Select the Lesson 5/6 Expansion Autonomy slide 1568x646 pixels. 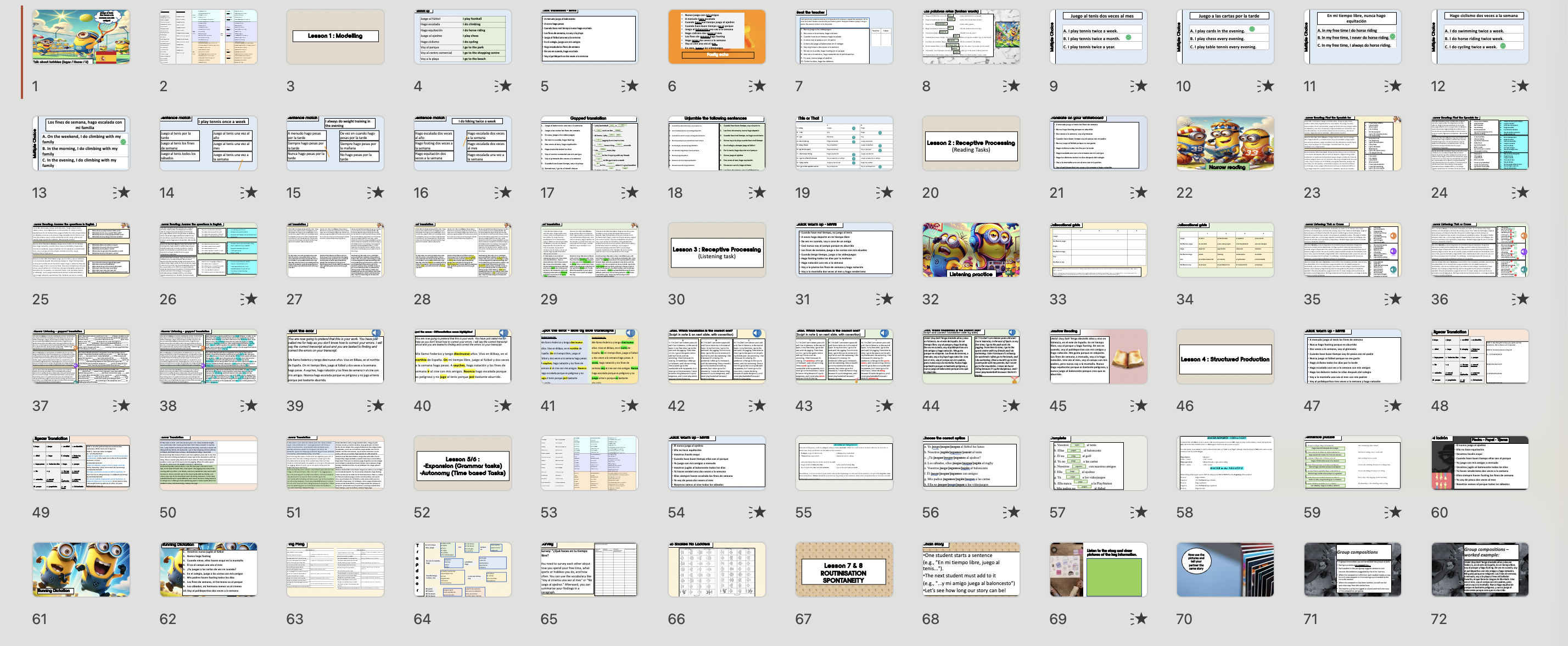click(463, 463)
